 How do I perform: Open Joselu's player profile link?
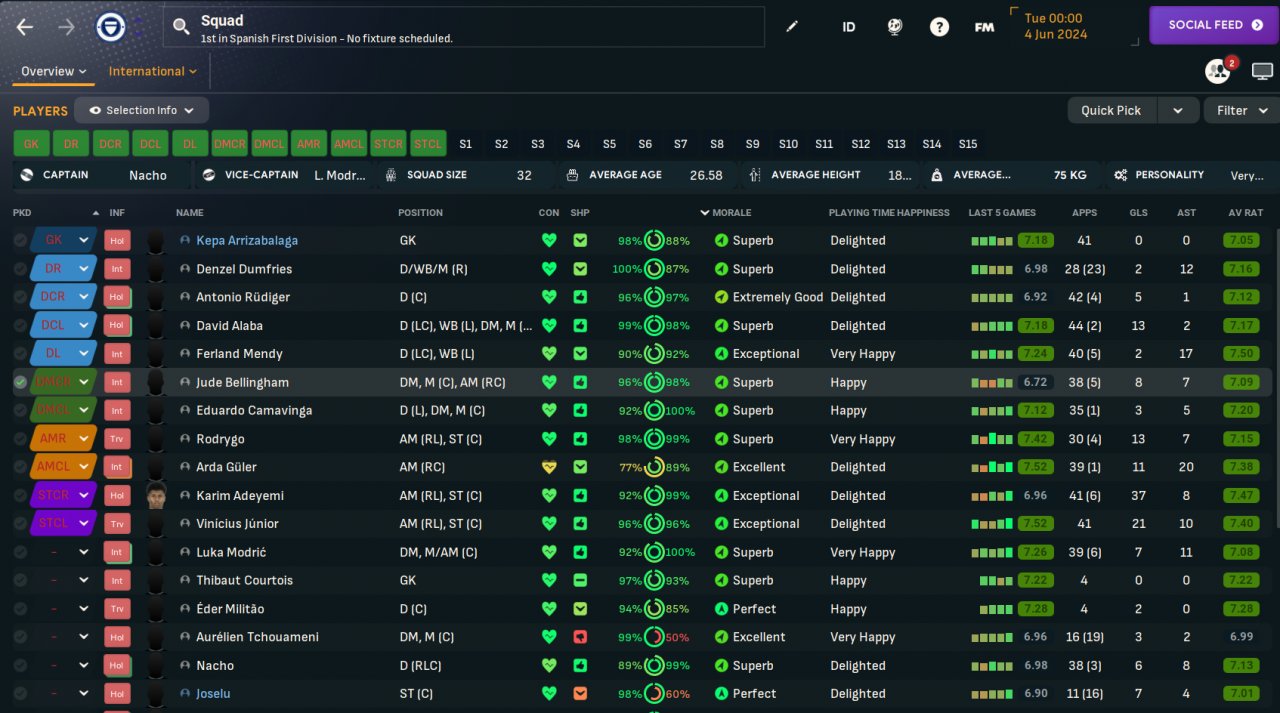[213, 694]
